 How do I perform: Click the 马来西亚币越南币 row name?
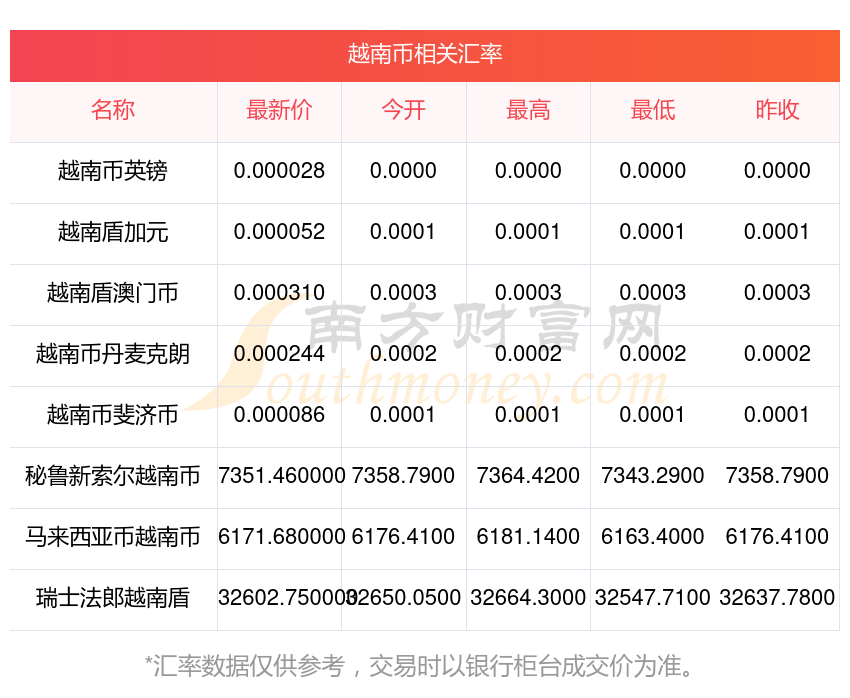pyautogui.click(x=113, y=537)
